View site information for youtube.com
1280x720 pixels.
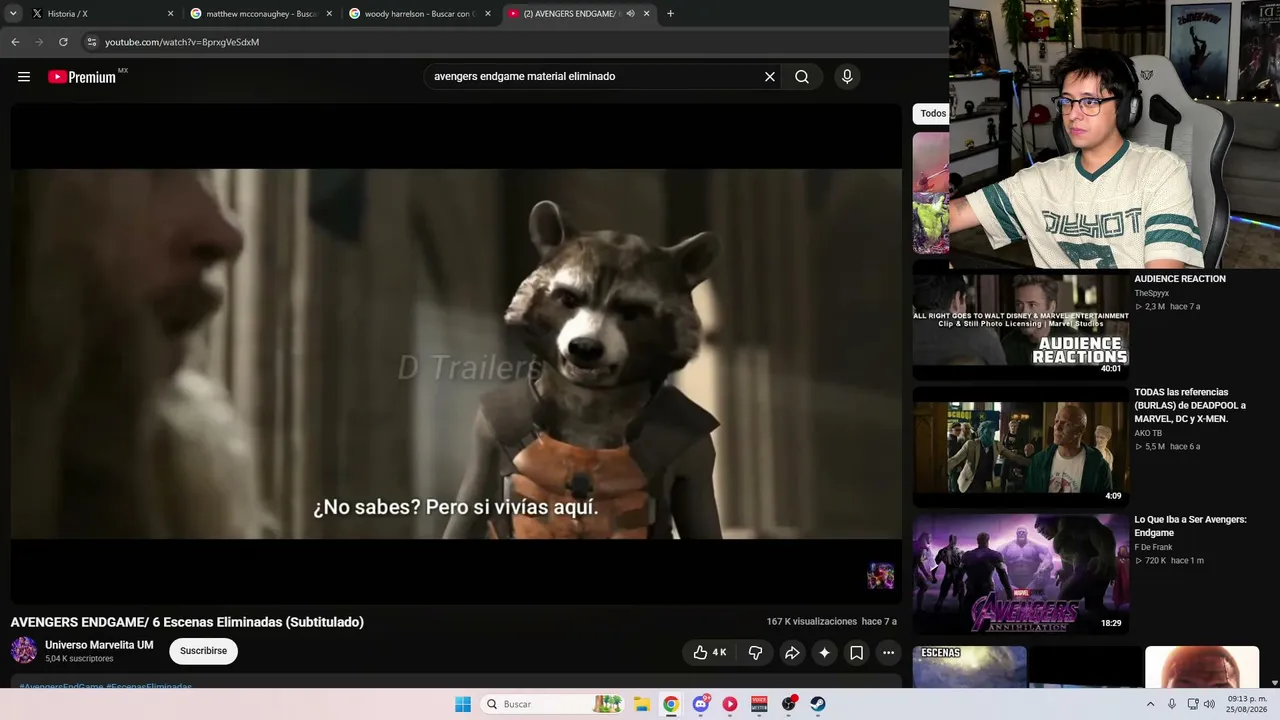(91, 42)
